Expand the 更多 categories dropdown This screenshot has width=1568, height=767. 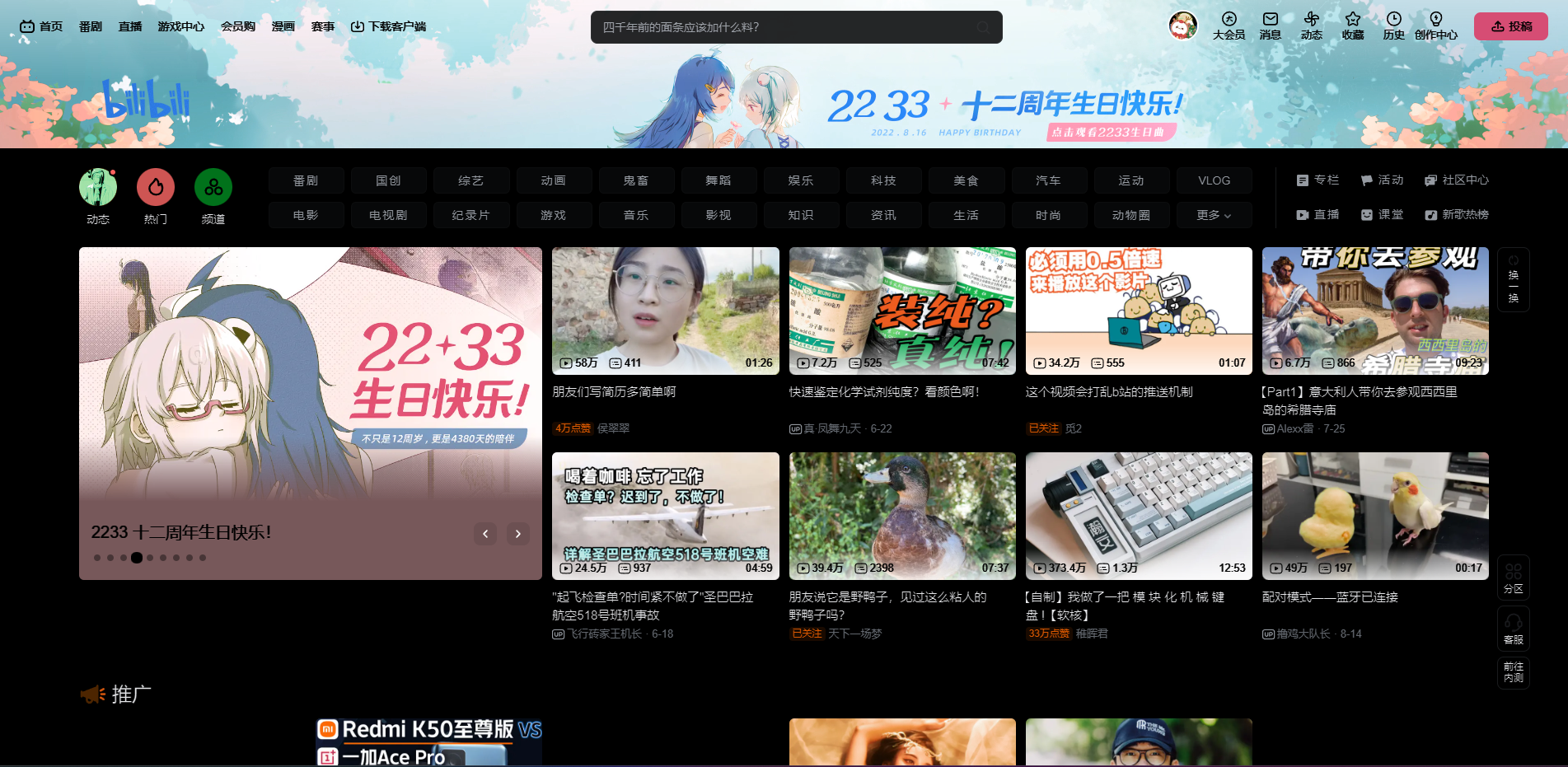(1214, 215)
